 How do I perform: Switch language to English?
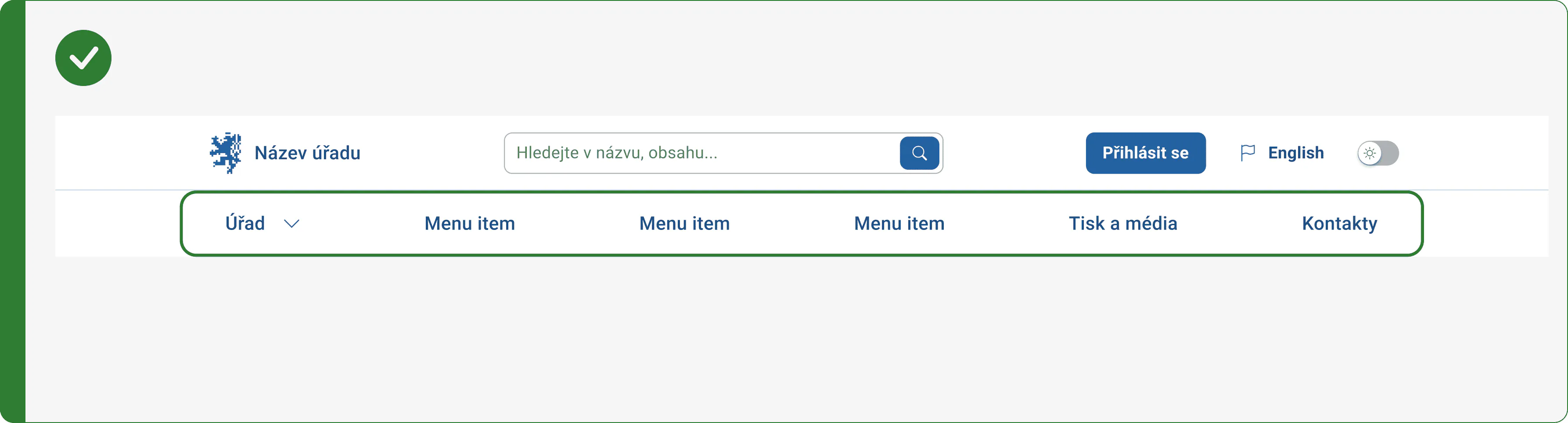(x=1295, y=153)
